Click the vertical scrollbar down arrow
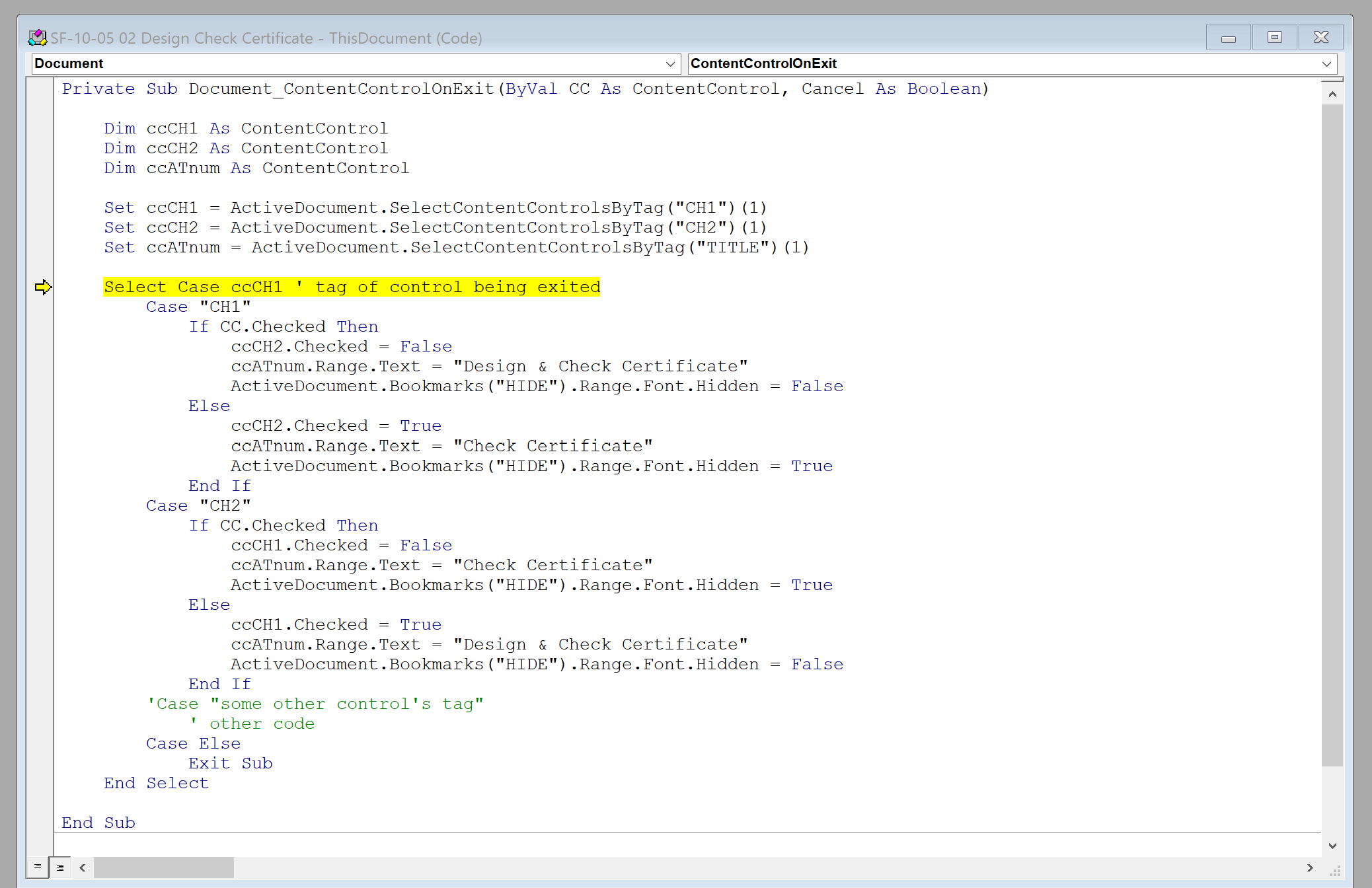 click(x=1332, y=846)
